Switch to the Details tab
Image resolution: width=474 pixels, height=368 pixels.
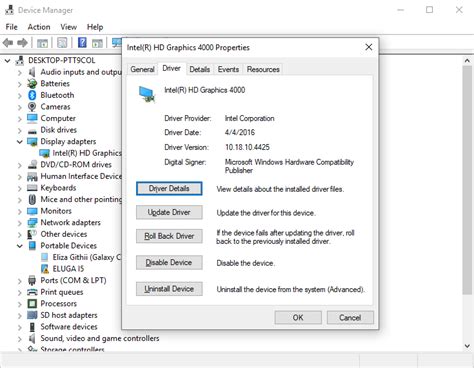point(200,69)
